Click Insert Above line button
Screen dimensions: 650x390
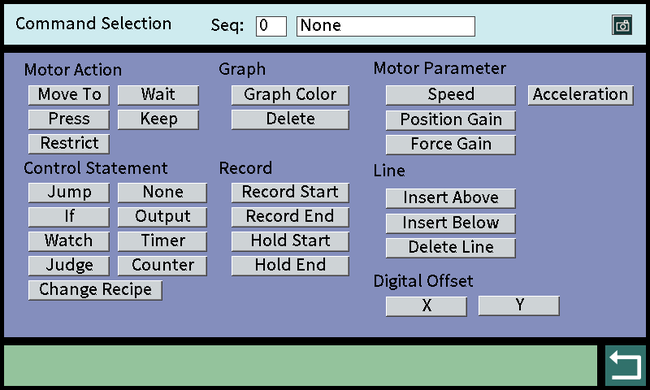451,198
